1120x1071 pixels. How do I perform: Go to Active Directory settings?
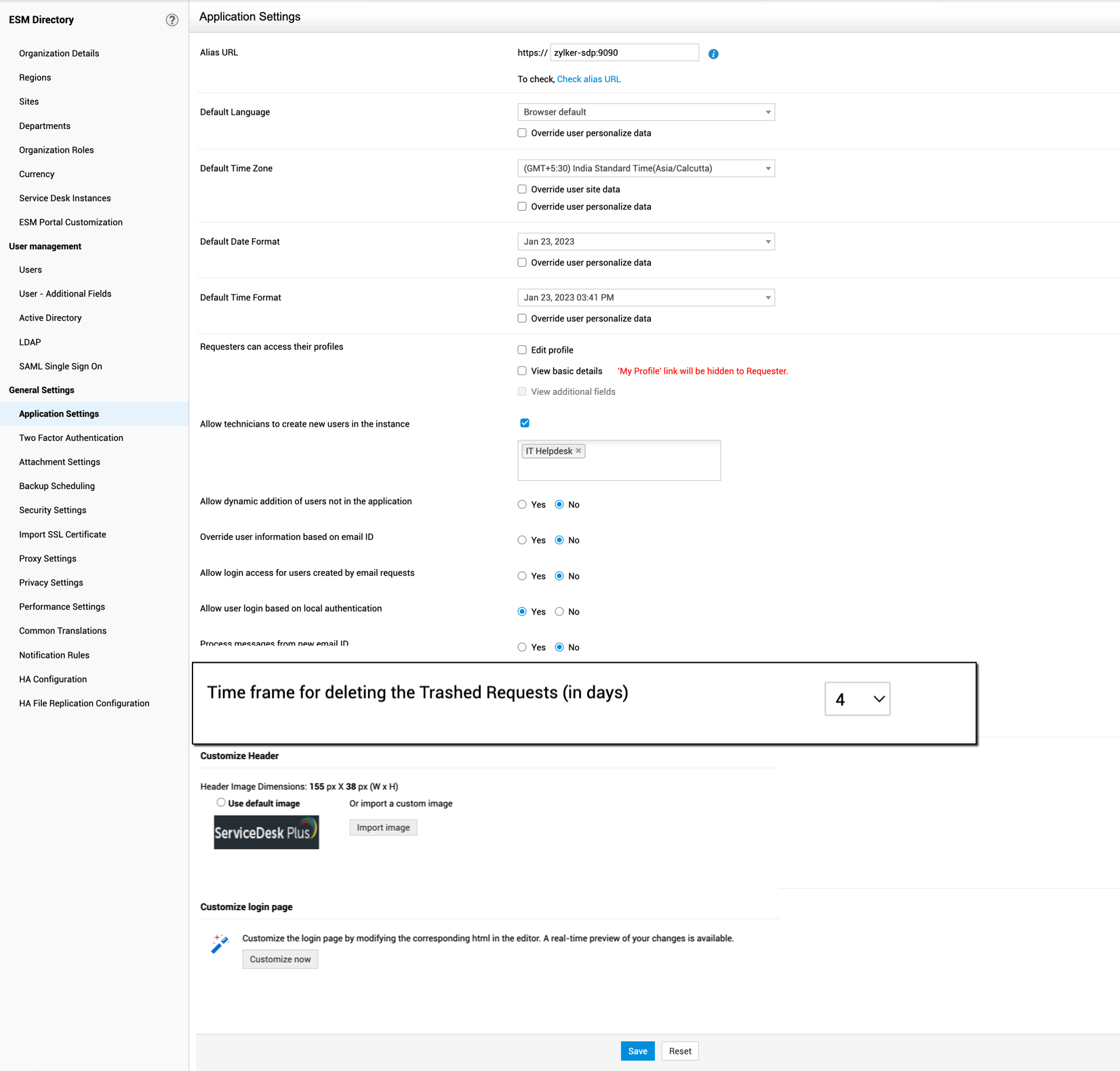pos(50,318)
